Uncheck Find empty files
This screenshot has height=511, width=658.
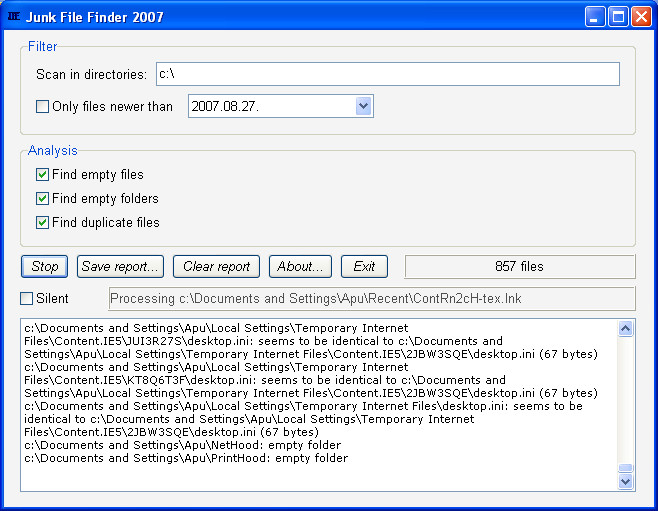(x=42, y=174)
